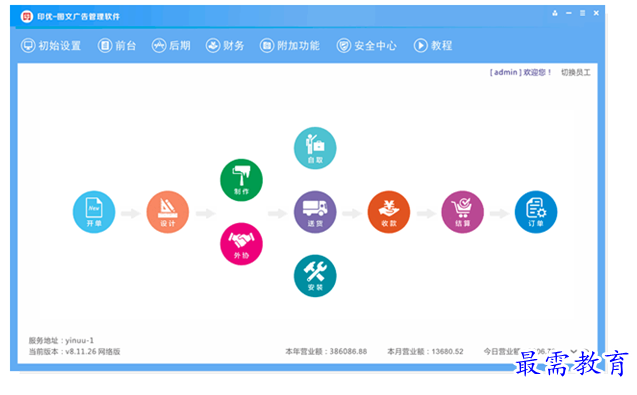Open the 开单 new order icon

[x=94, y=212]
